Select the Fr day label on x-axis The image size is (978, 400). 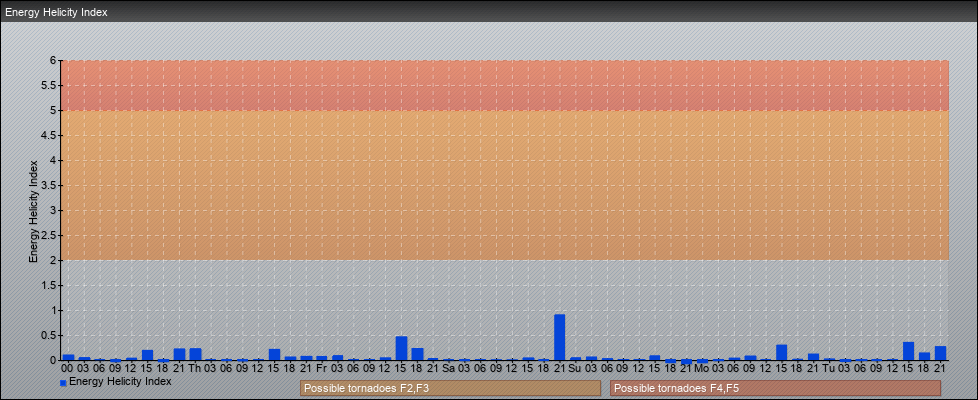tap(322, 368)
